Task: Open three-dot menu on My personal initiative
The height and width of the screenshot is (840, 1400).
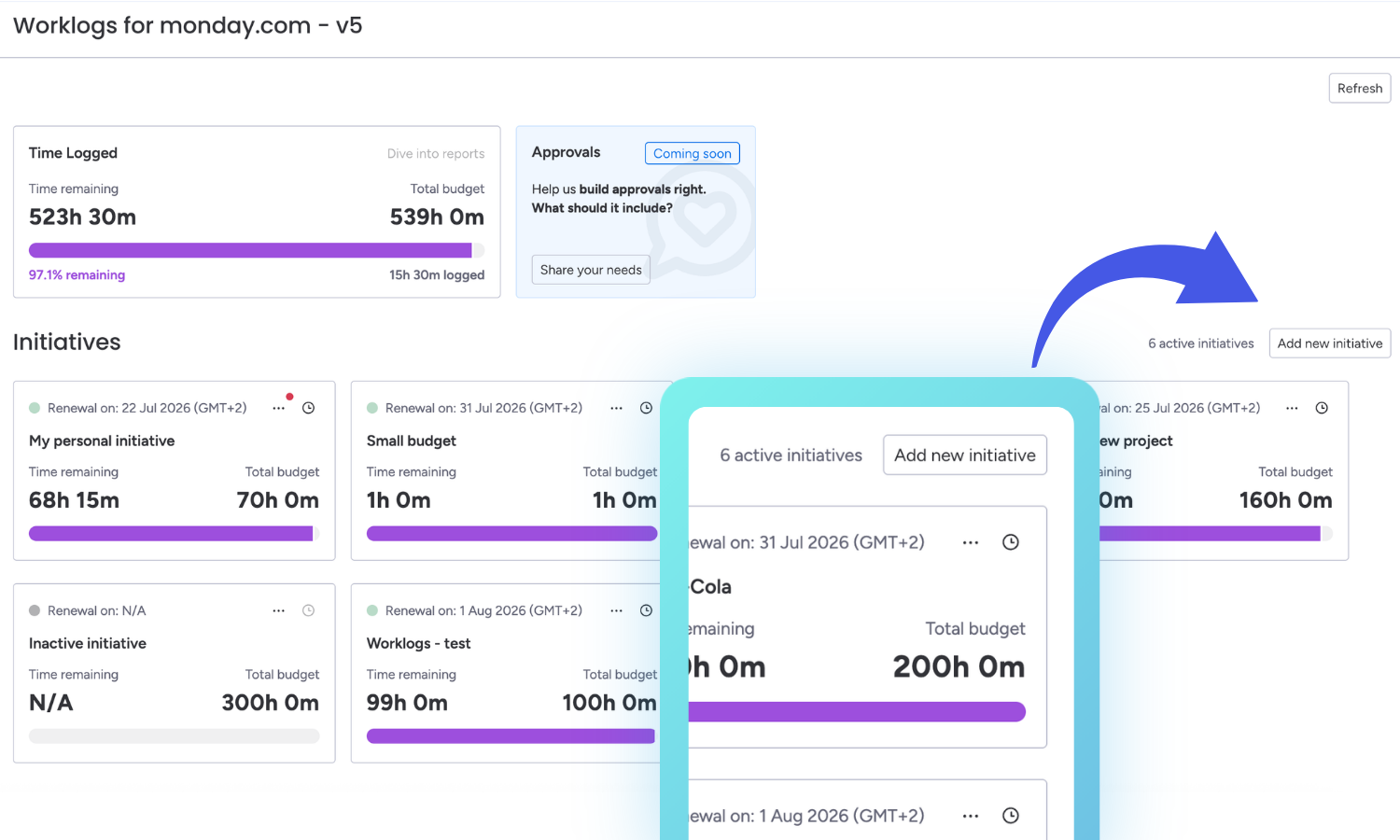Action: click(x=279, y=408)
